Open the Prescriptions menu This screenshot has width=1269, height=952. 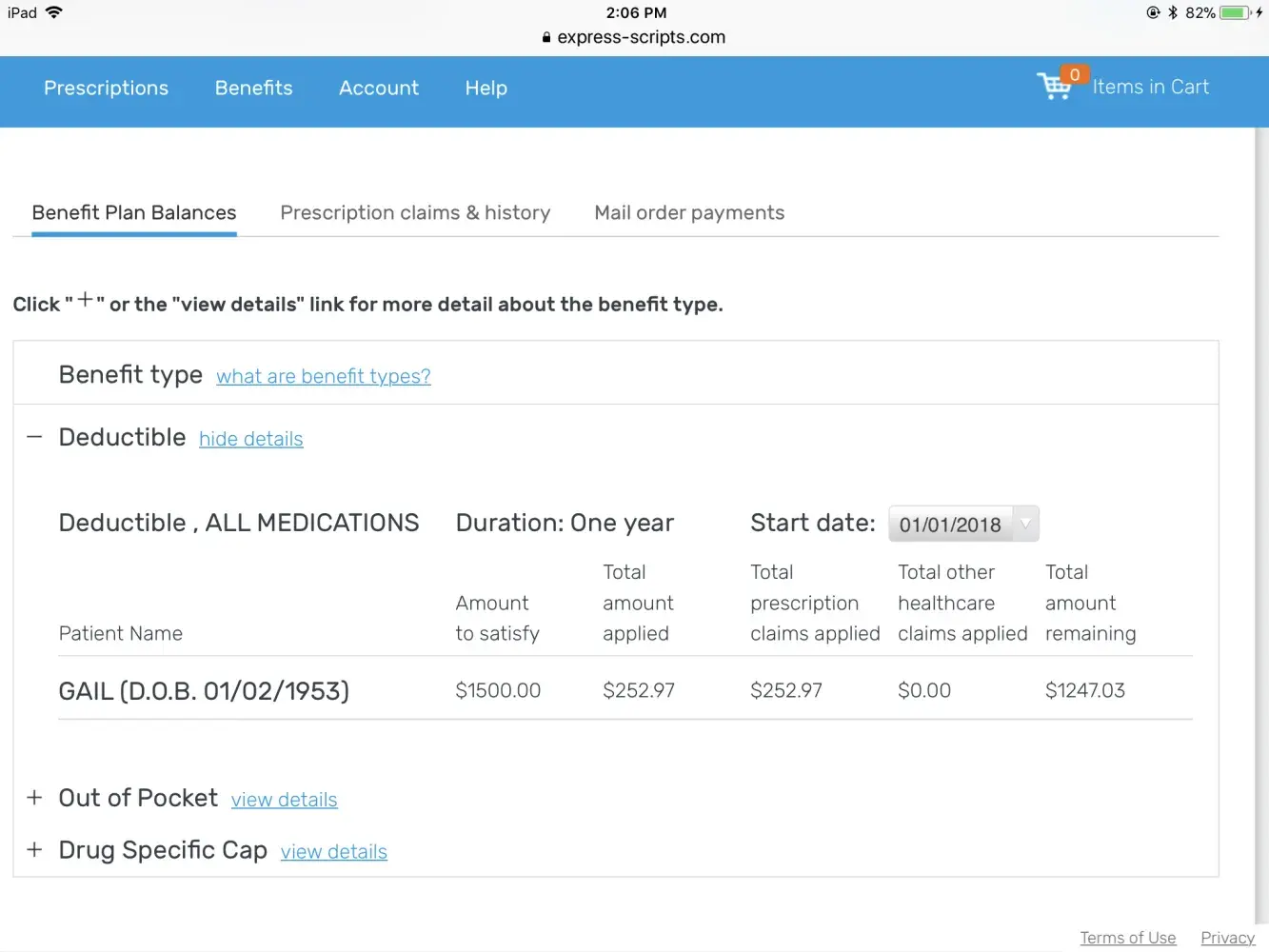click(x=106, y=88)
